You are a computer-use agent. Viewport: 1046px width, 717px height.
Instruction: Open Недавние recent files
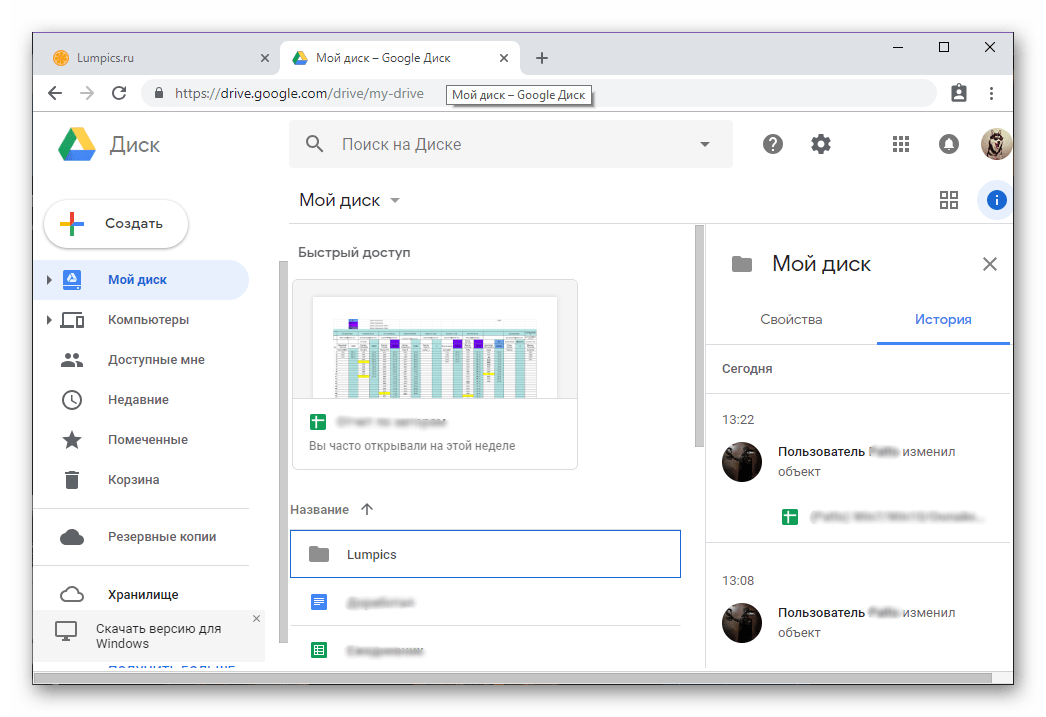138,400
